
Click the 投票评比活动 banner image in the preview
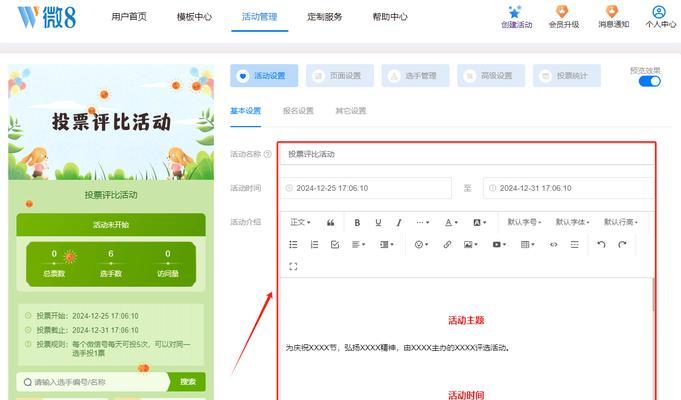point(111,122)
